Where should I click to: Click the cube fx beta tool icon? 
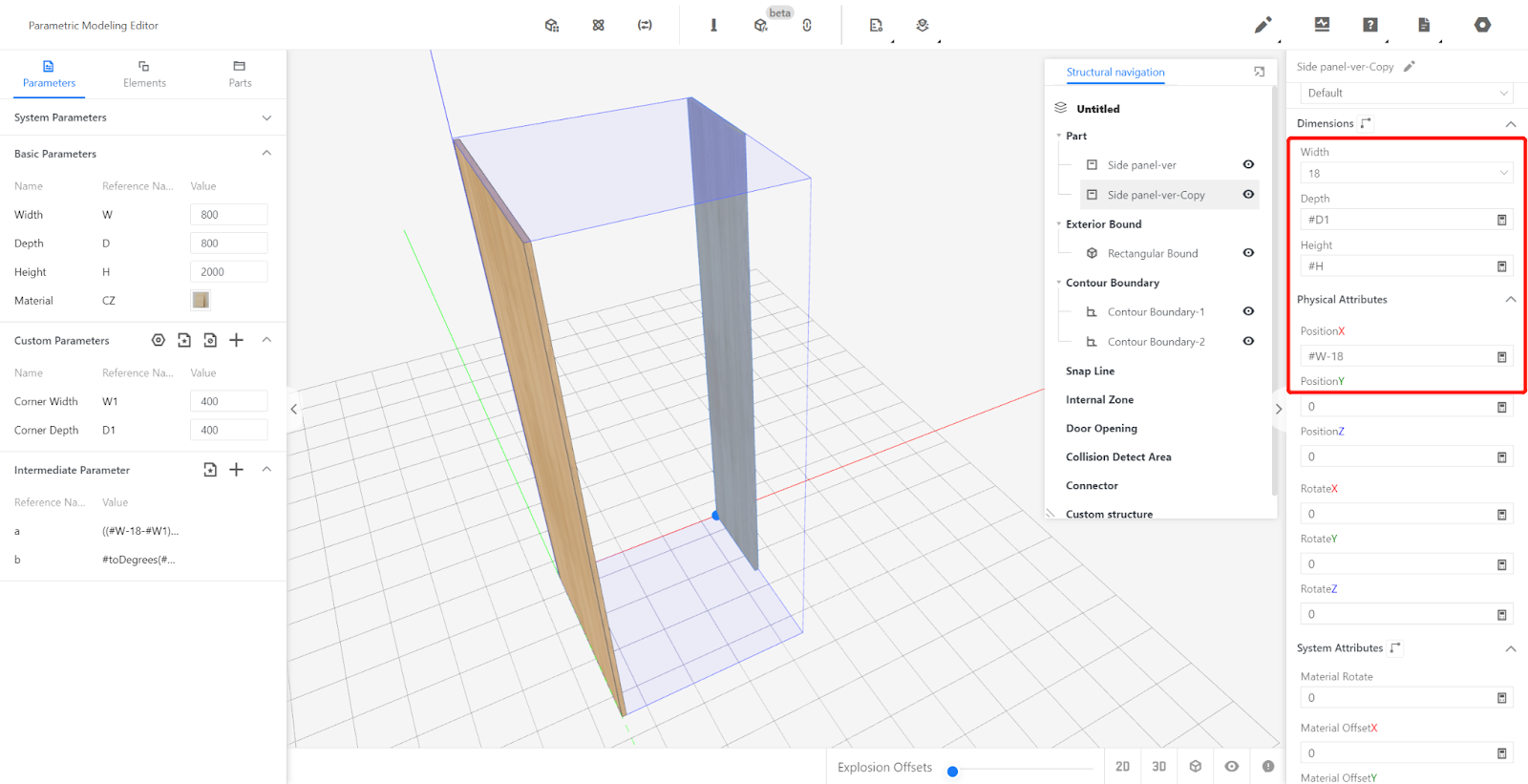[761, 26]
